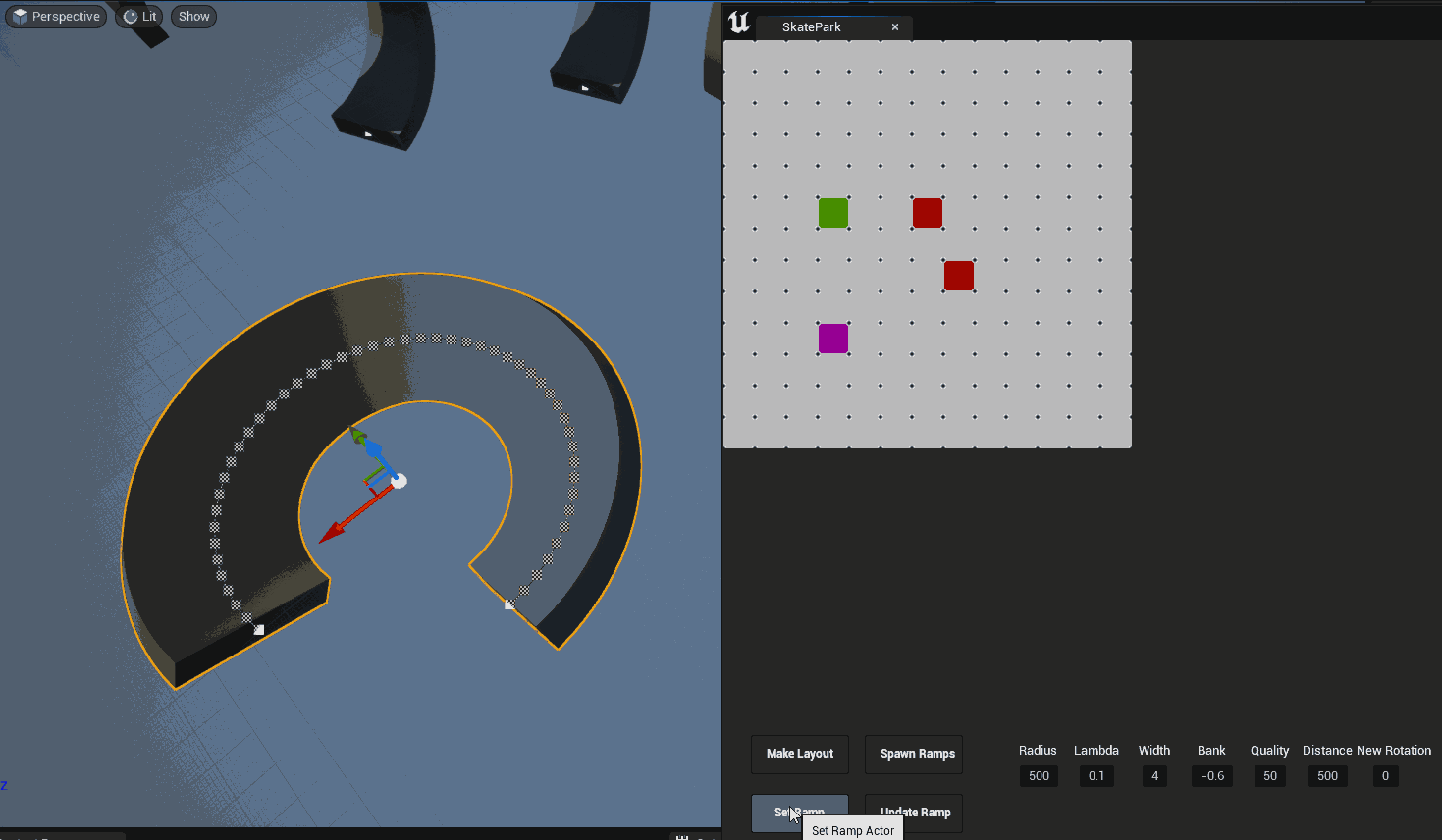Viewport: 1442px width, 840px height.
Task: Switch to the SkatePark tab
Action: pos(811,27)
